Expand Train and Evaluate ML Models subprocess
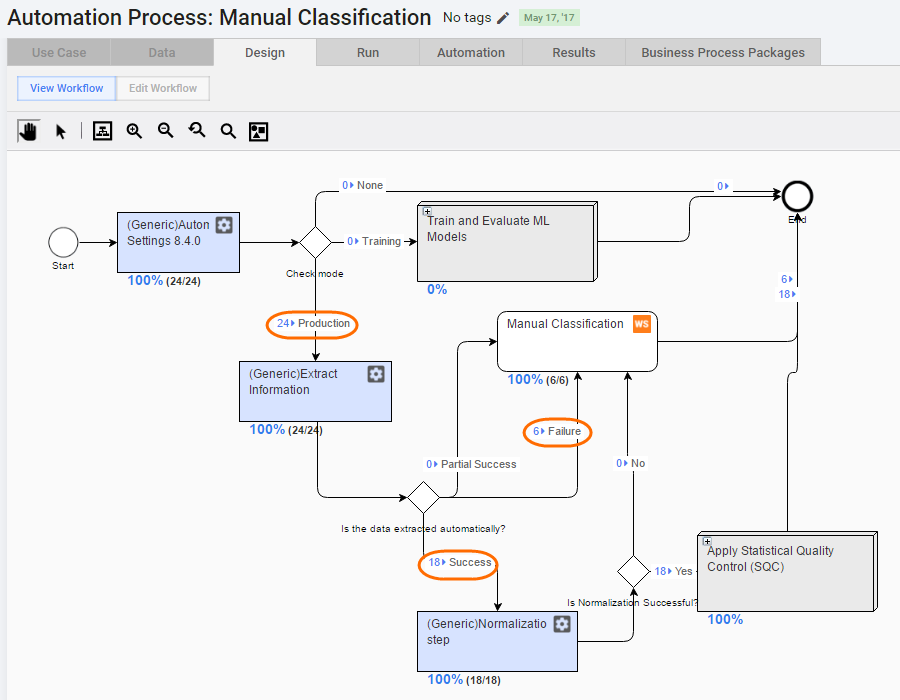 pyautogui.click(x=427, y=211)
